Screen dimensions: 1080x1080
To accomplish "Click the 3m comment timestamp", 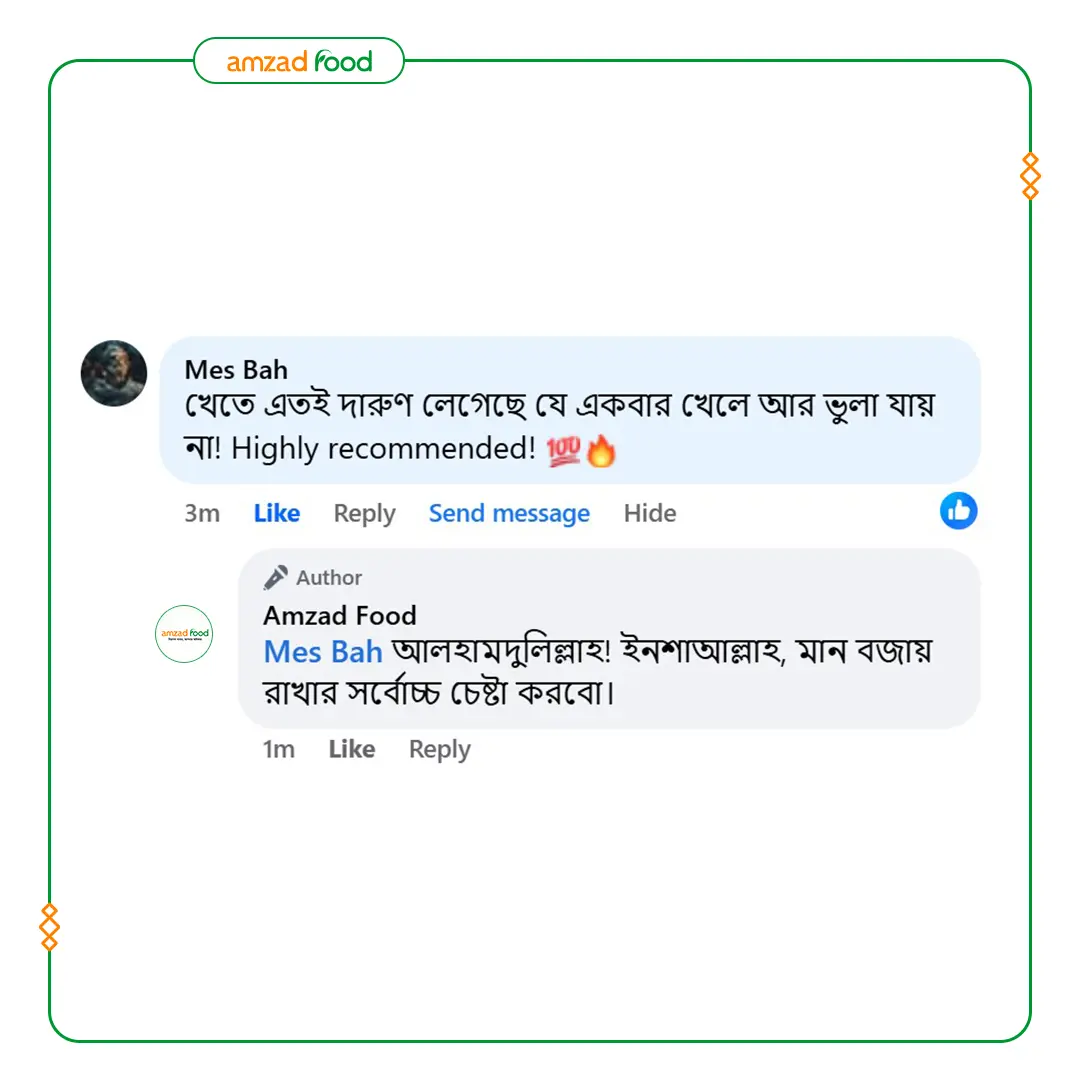I will [202, 513].
